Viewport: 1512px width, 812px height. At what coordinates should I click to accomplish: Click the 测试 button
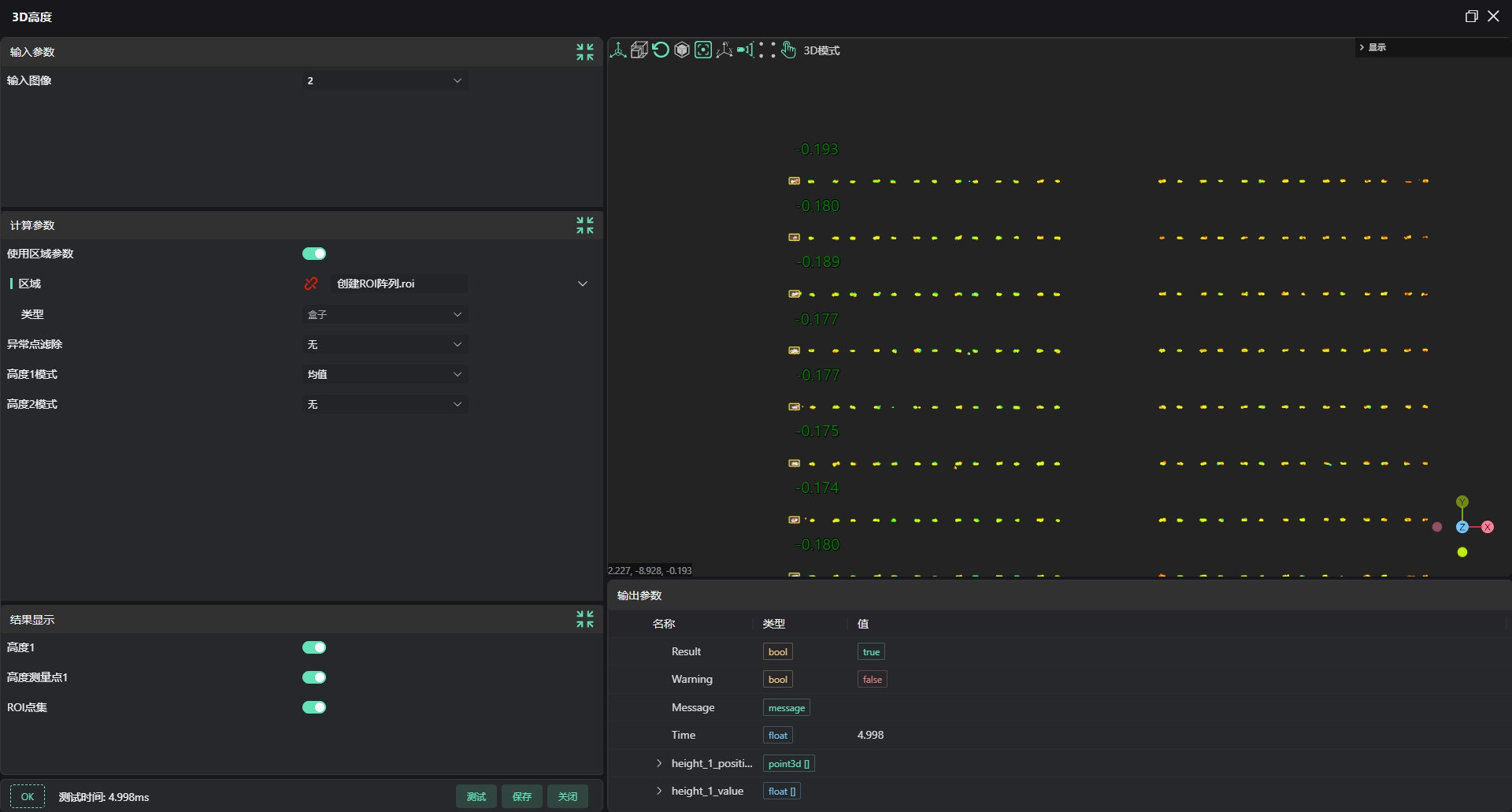point(476,797)
